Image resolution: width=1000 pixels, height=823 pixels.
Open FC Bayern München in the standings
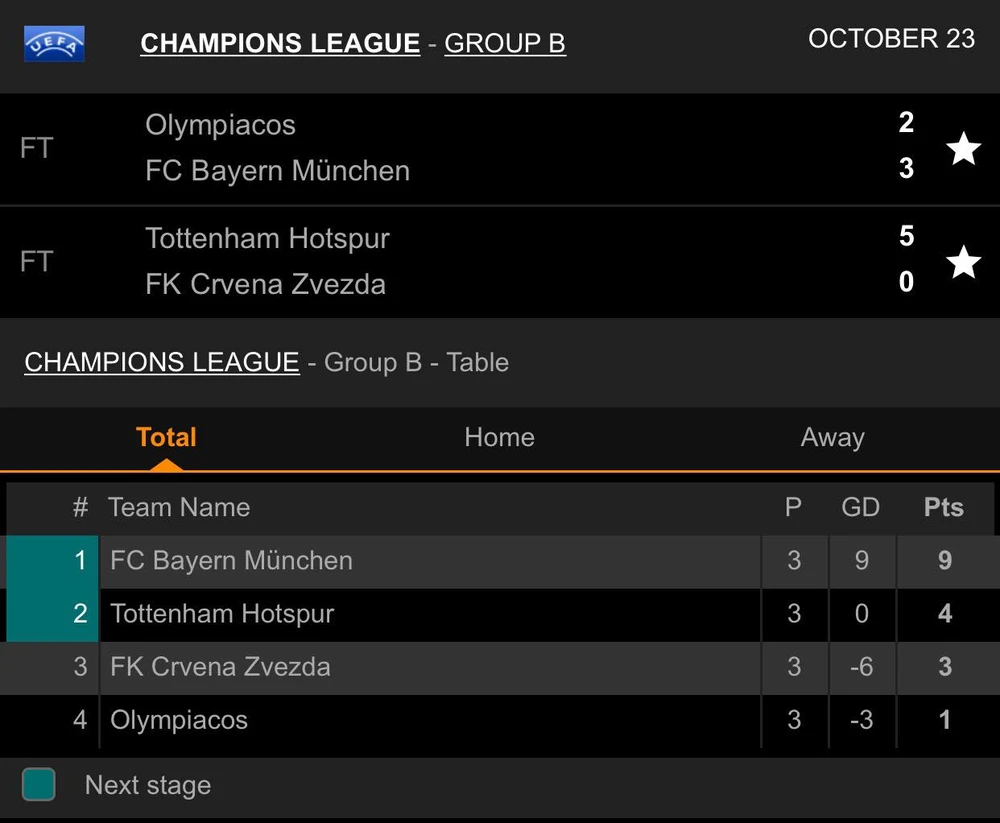coord(231,561)
